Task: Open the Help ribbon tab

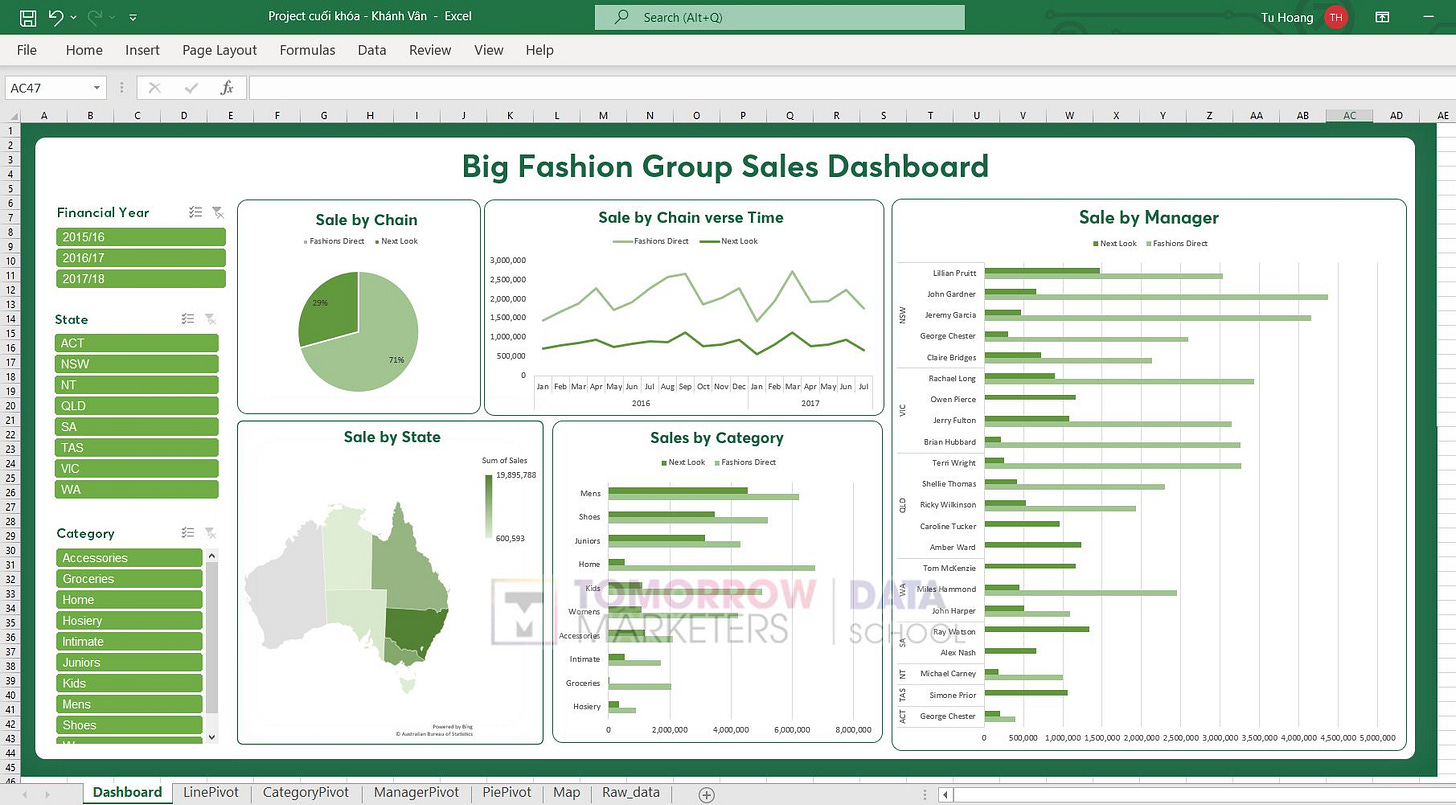Action: [x=540, y=50]
